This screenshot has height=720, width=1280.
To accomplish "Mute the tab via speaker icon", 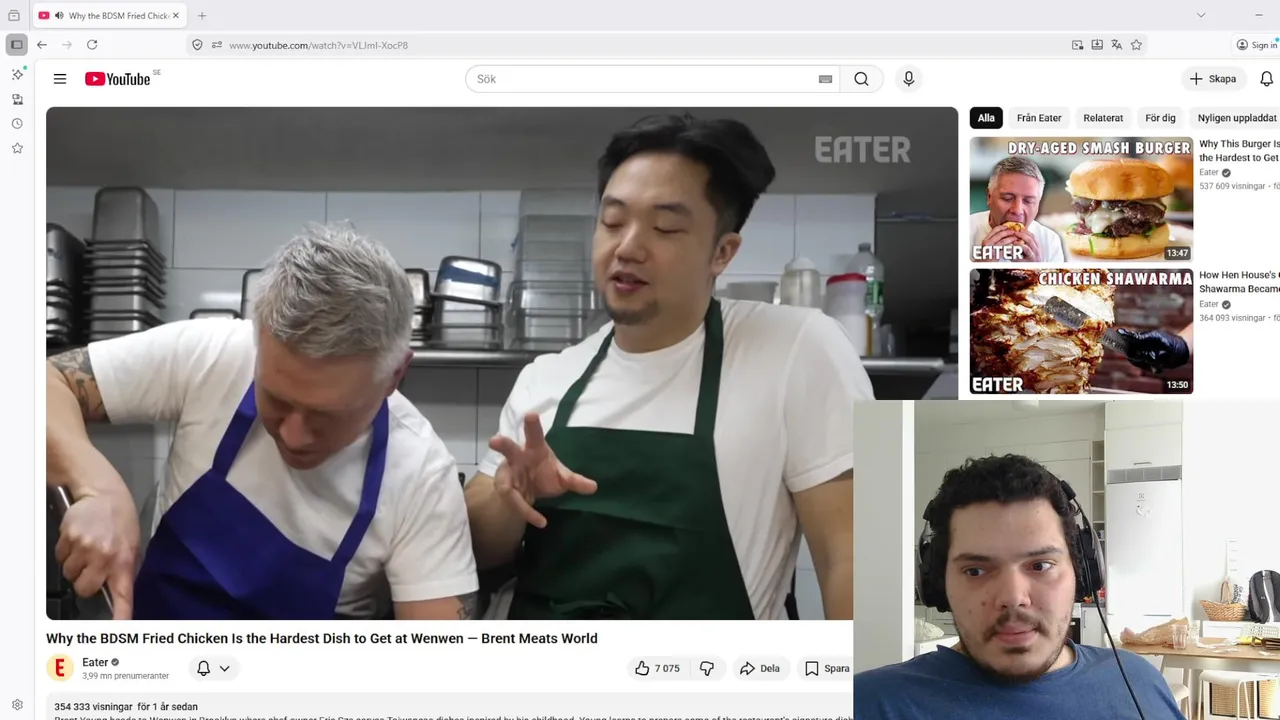I will point(59,16).
